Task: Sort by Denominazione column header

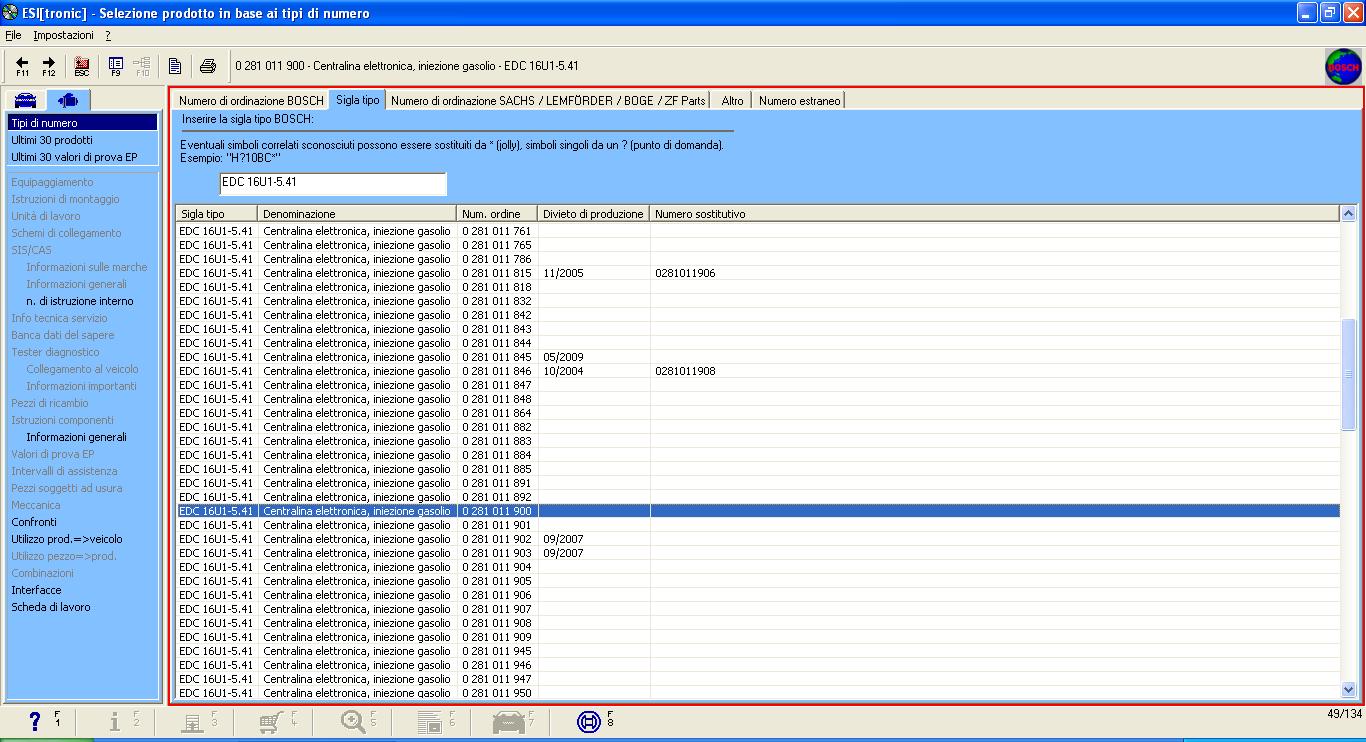Action: (357, 214)
